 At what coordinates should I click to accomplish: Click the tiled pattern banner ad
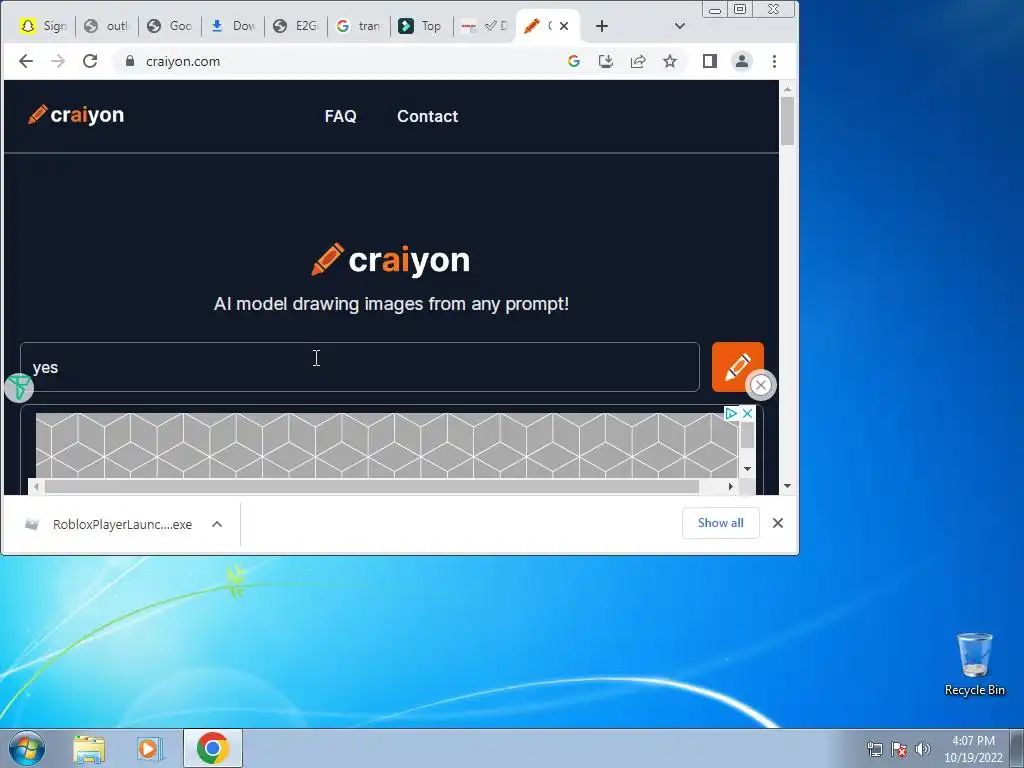coord(387,445)
